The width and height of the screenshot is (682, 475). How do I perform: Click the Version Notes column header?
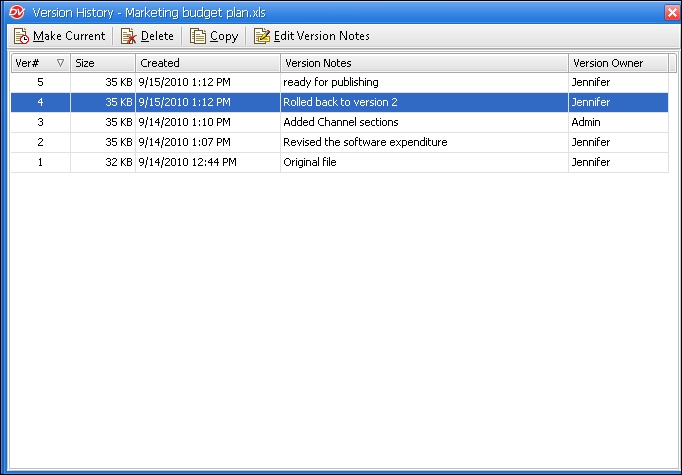[x=423, y=63]
